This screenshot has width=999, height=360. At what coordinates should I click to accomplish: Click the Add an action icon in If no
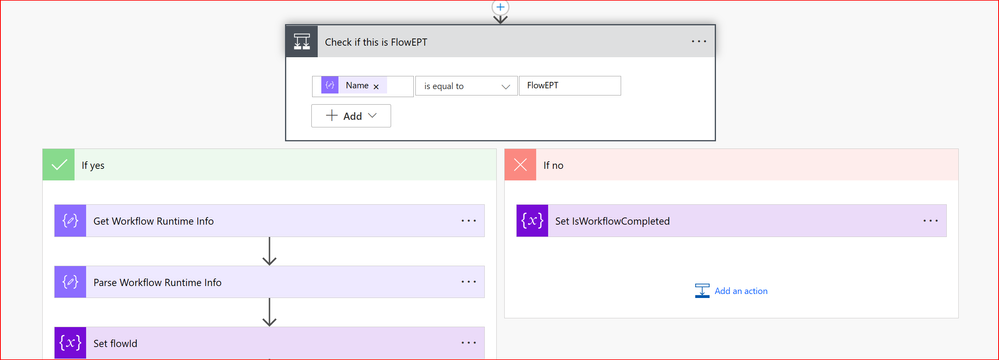702,291
